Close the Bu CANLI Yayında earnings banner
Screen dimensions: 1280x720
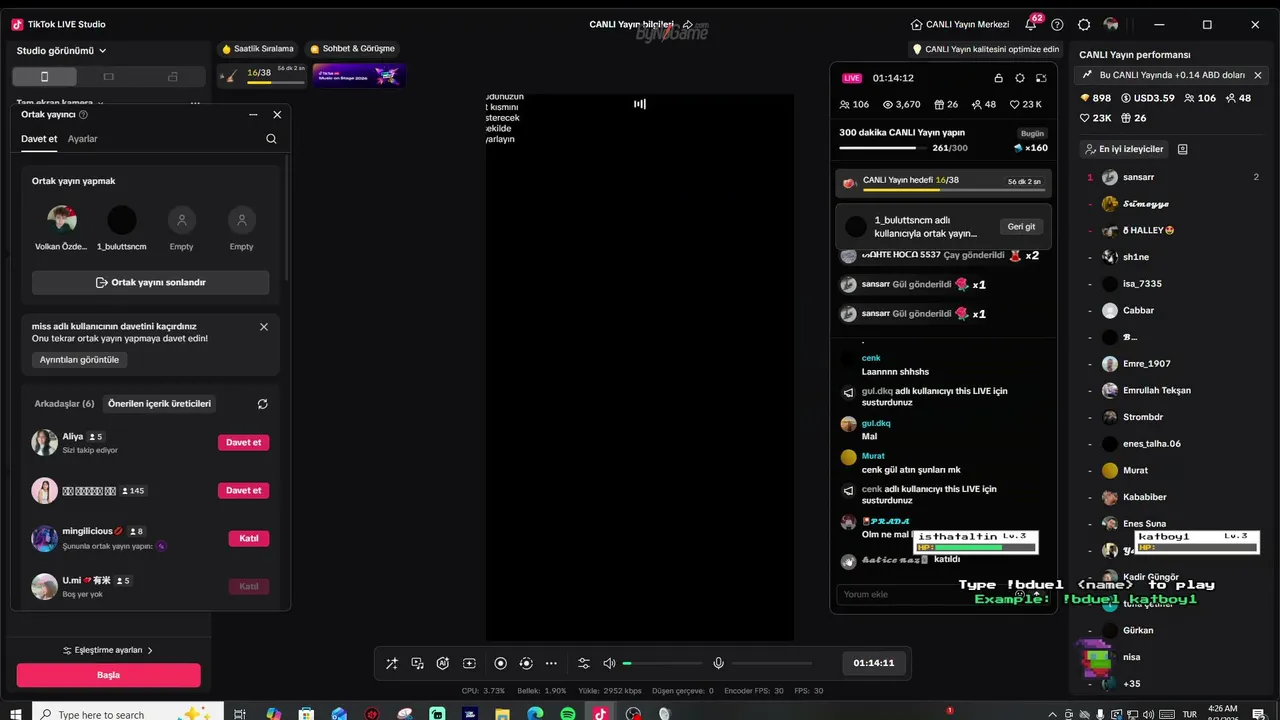point(1258,75)
